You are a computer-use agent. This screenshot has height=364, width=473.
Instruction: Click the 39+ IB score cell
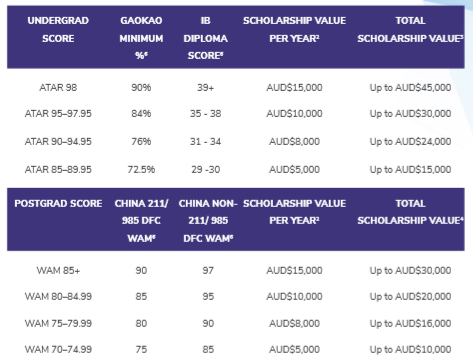coord(205,88)
